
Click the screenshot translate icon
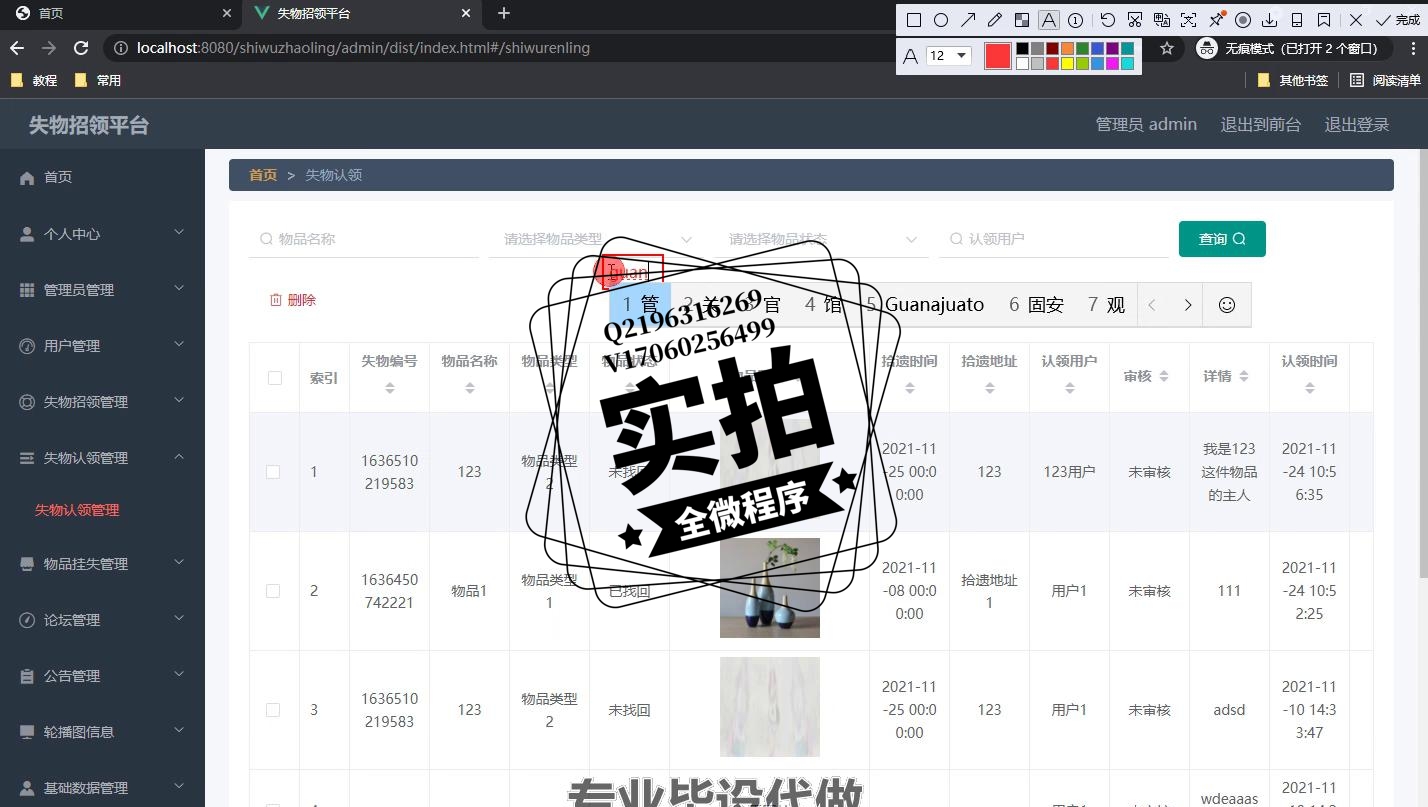click(1161, 20)
